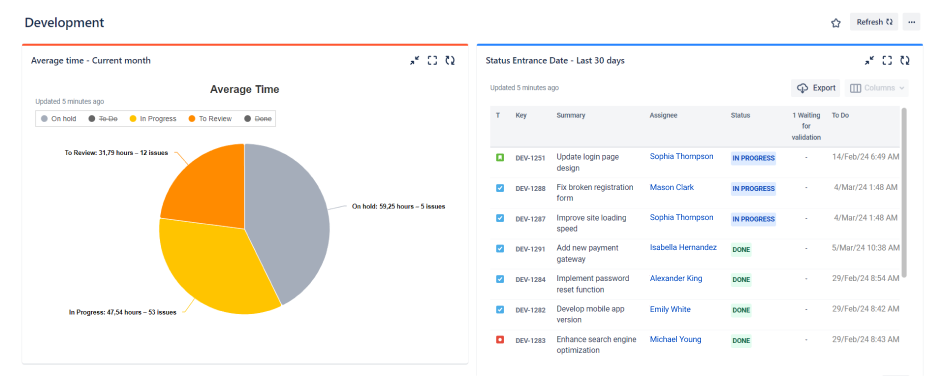Toggle the Done legend item in chart
The width and height of the screenshot is (945, 376).
[258, 119]
